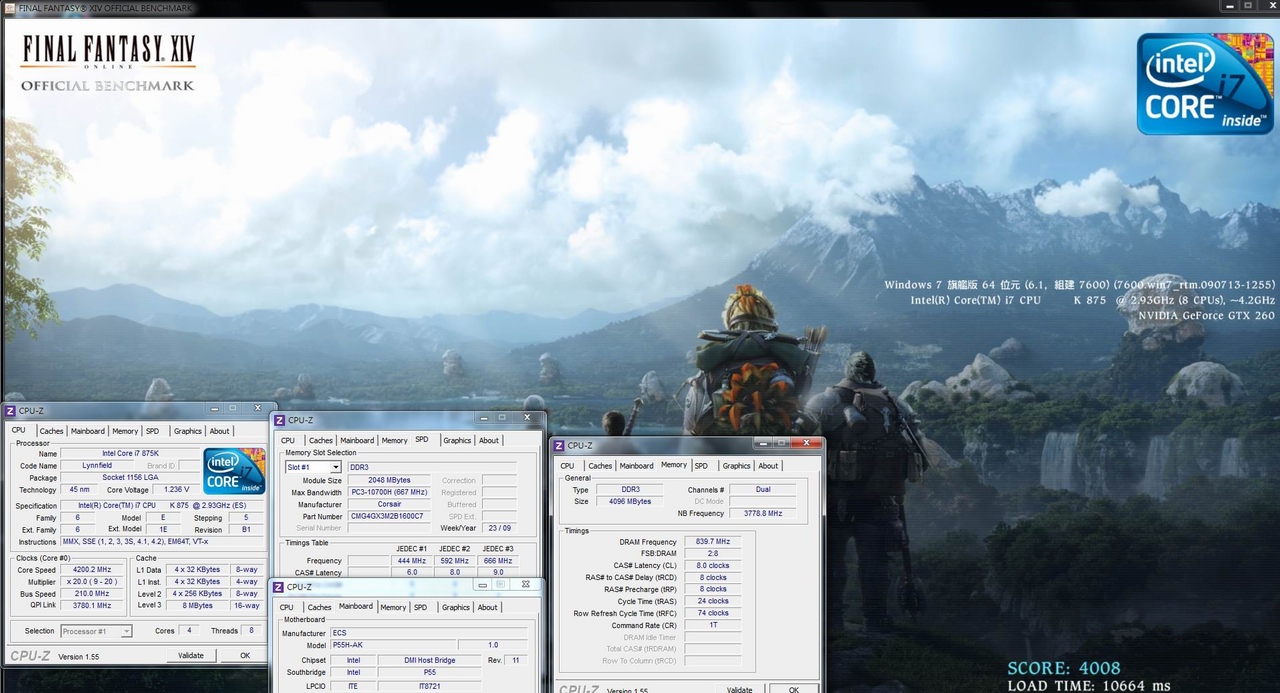Open Memory tab in the CPU-Z CPU window
This screenshot has width=1280, height=693.
pyautogui.click(x=125, y=431)
